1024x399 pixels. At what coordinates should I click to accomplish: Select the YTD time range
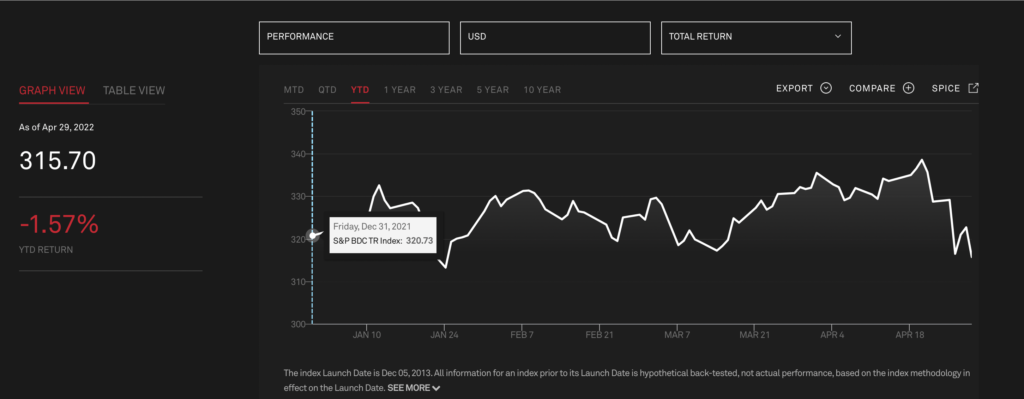pyautogui.click(x=360, y=89)
